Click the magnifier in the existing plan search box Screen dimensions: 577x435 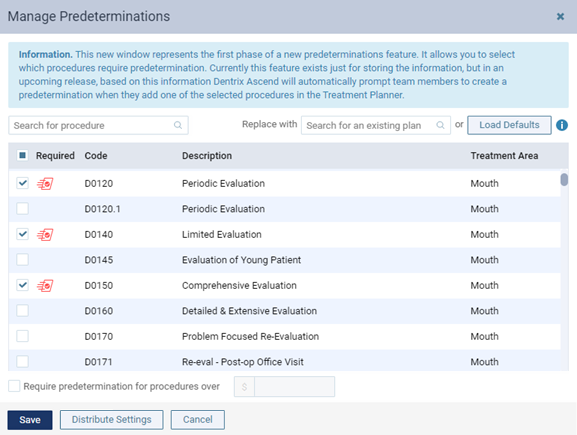pos(440,125)
